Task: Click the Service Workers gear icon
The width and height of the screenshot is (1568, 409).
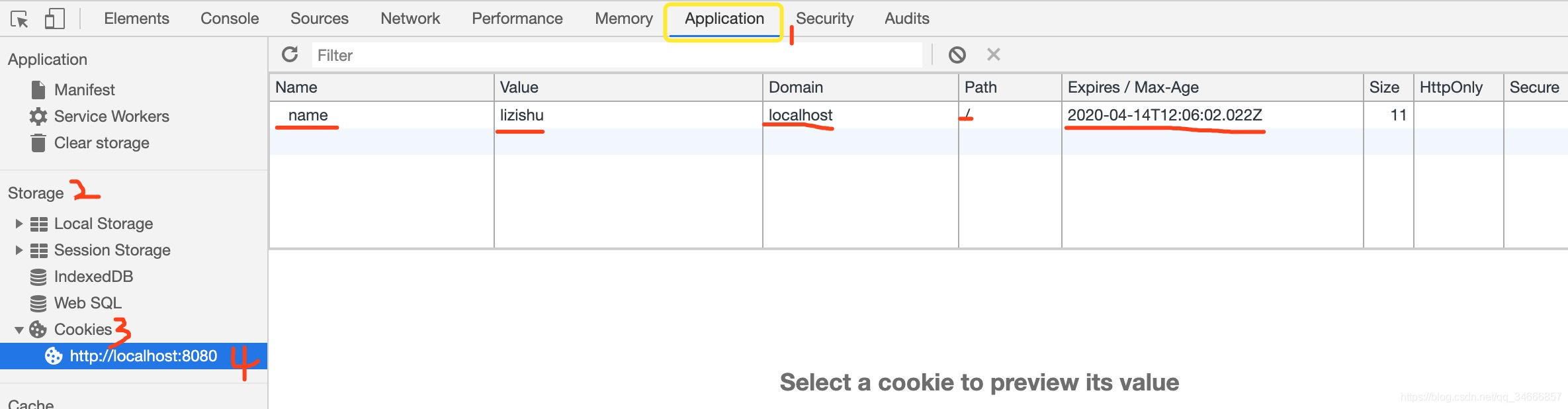Action: tap(38, 116)
